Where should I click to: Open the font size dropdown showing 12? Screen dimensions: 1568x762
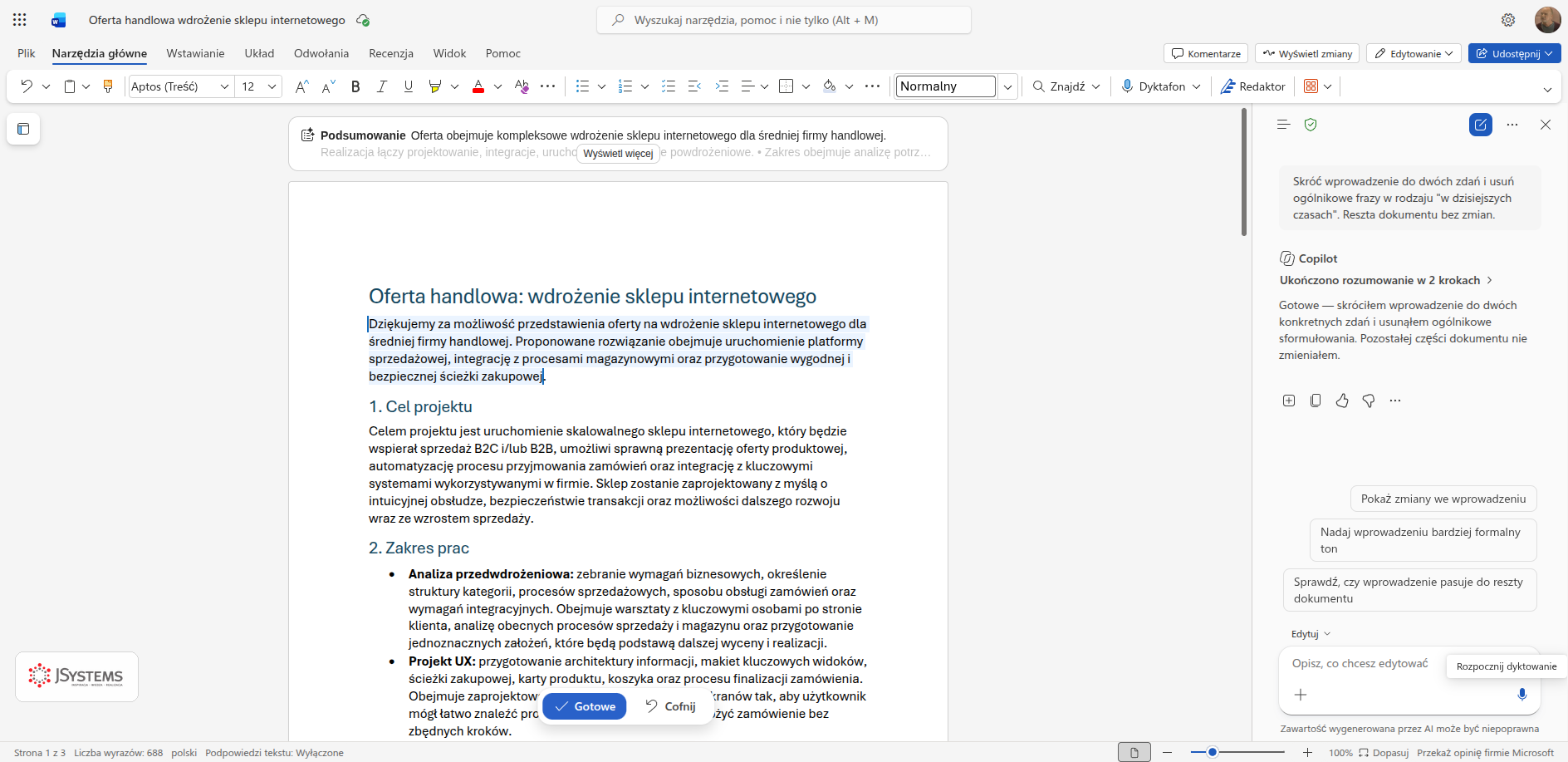click(272, 86)
